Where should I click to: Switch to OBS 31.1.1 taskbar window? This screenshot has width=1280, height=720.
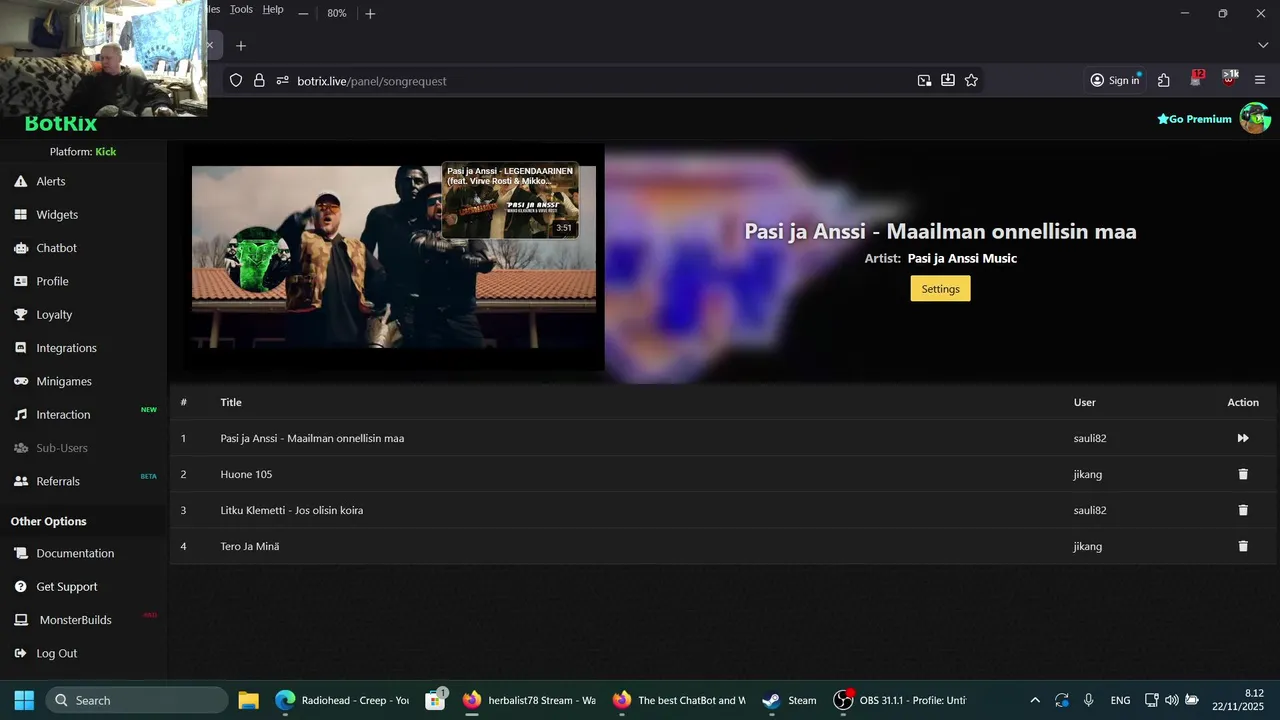tap(900, 700)
